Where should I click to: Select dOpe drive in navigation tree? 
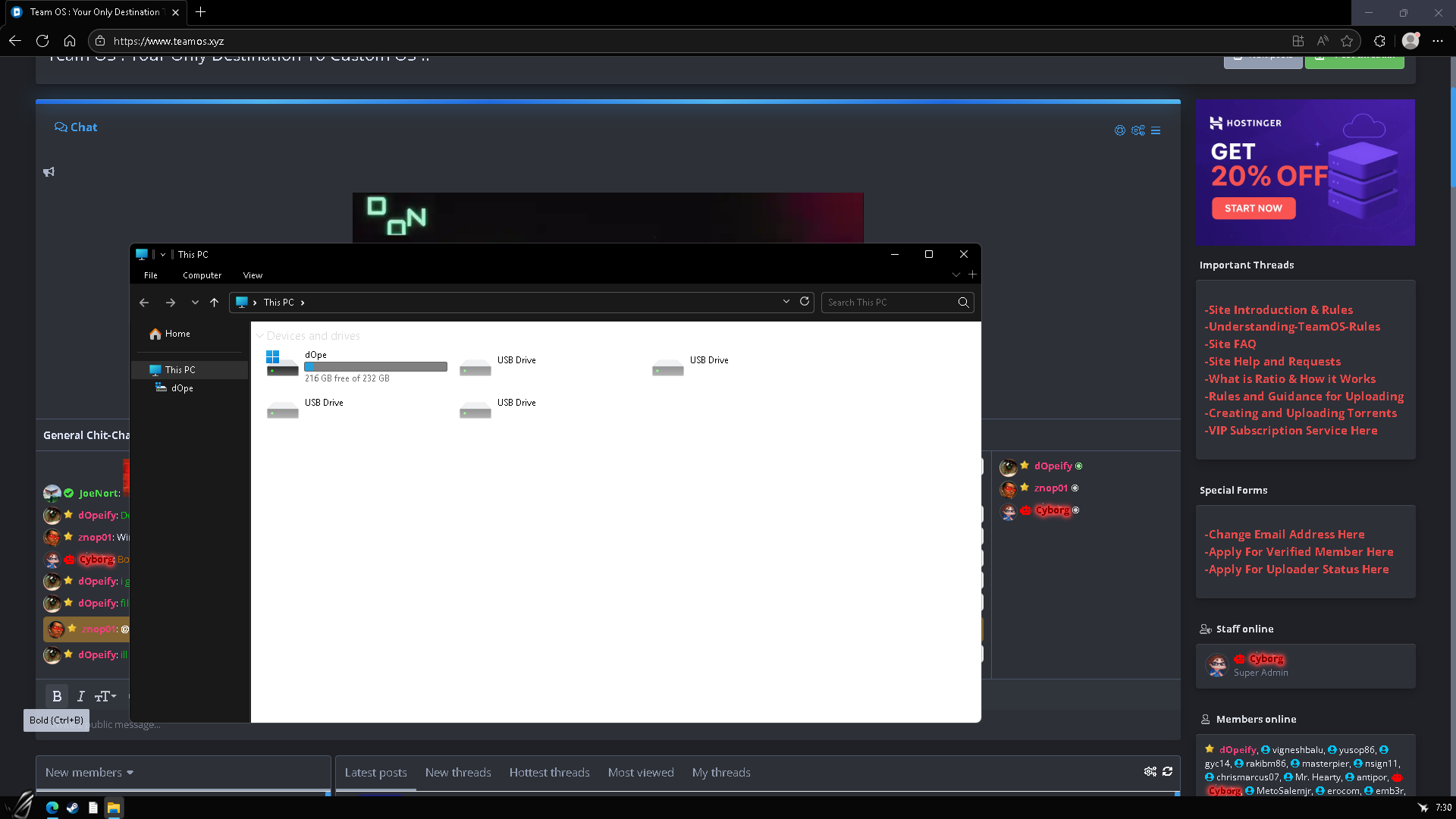(182, 388)
